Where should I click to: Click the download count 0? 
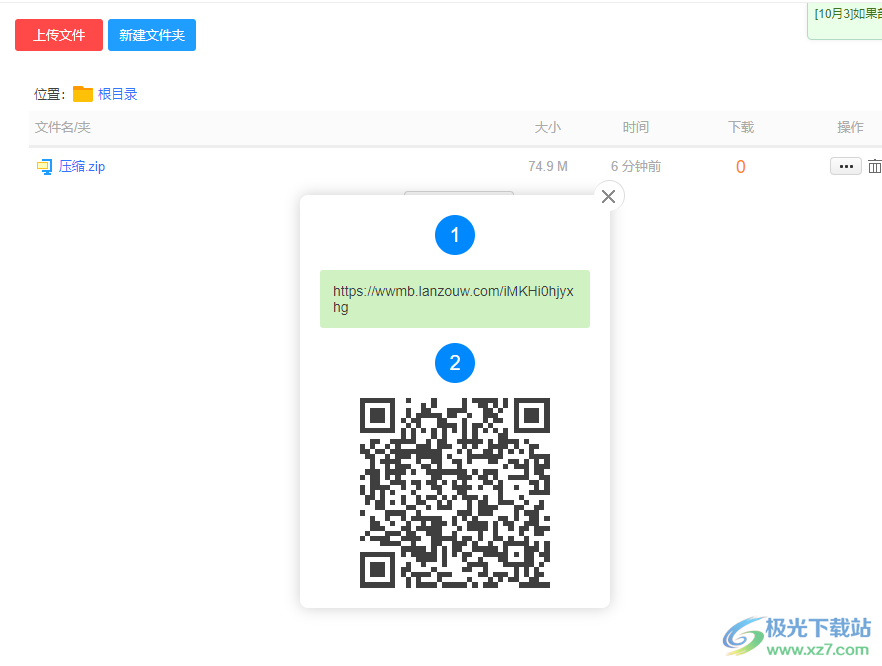[740, 166]
